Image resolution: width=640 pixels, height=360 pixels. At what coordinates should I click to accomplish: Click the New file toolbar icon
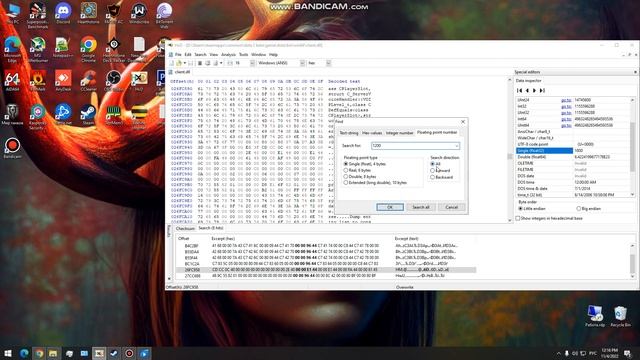(x=172, y=63)
